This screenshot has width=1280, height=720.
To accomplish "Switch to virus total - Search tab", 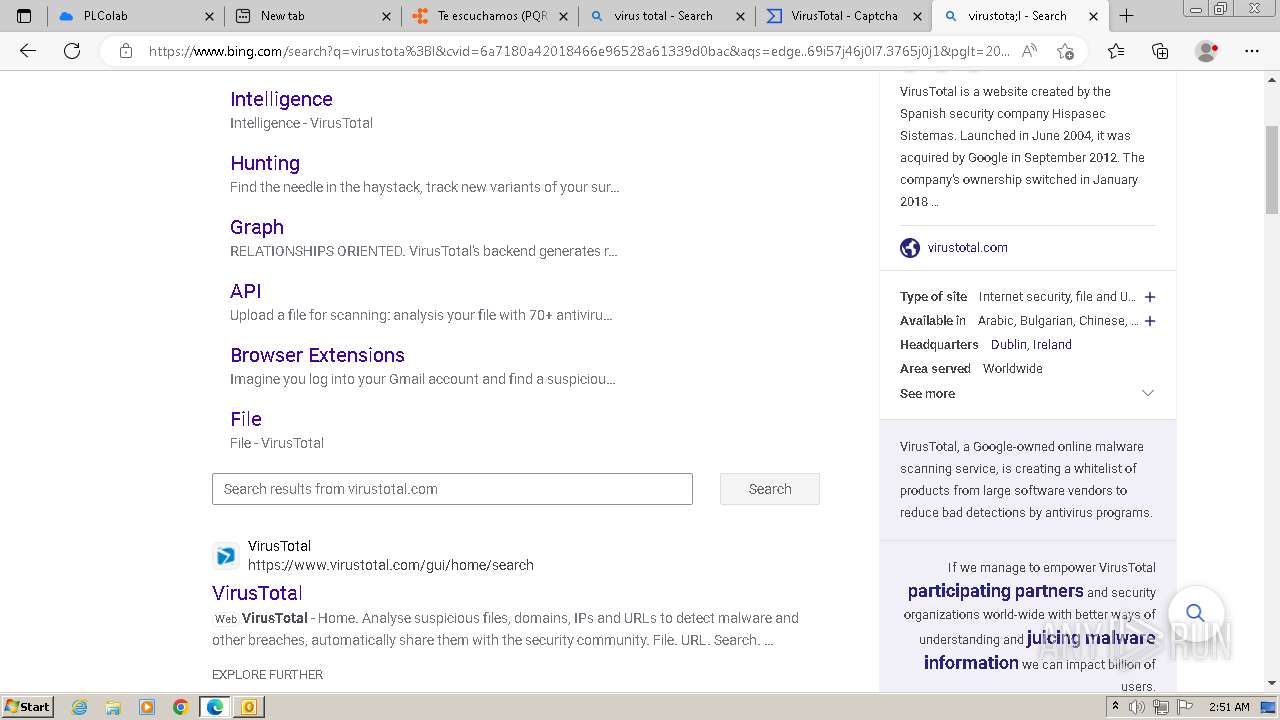I will (x=667, y=16).
